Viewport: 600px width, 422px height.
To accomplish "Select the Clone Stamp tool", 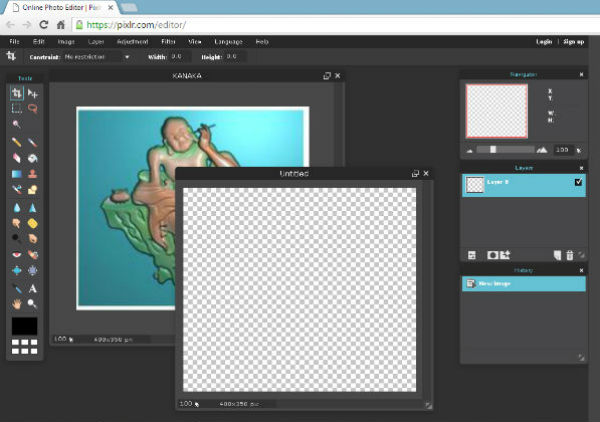I will [x=33, y=174].
